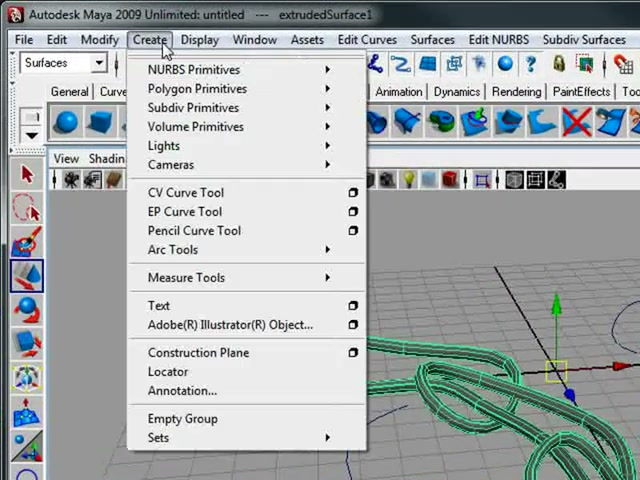Click the NURBS sphere shelf icon
The image size is (640, 480).
[66, 122]
